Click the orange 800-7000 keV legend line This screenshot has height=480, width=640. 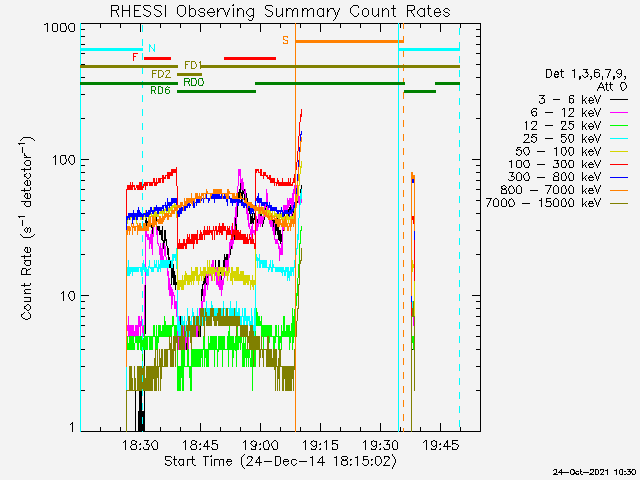tap(619, 190)
